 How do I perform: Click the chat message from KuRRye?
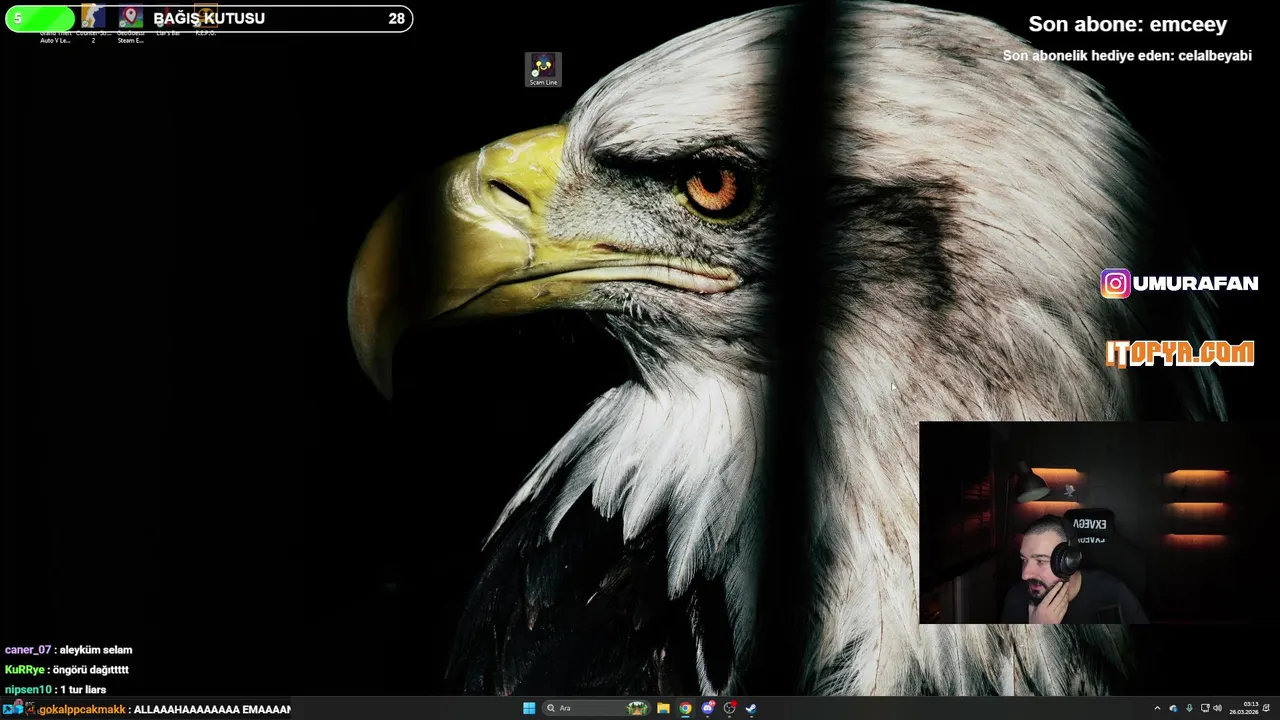[66, 670]
